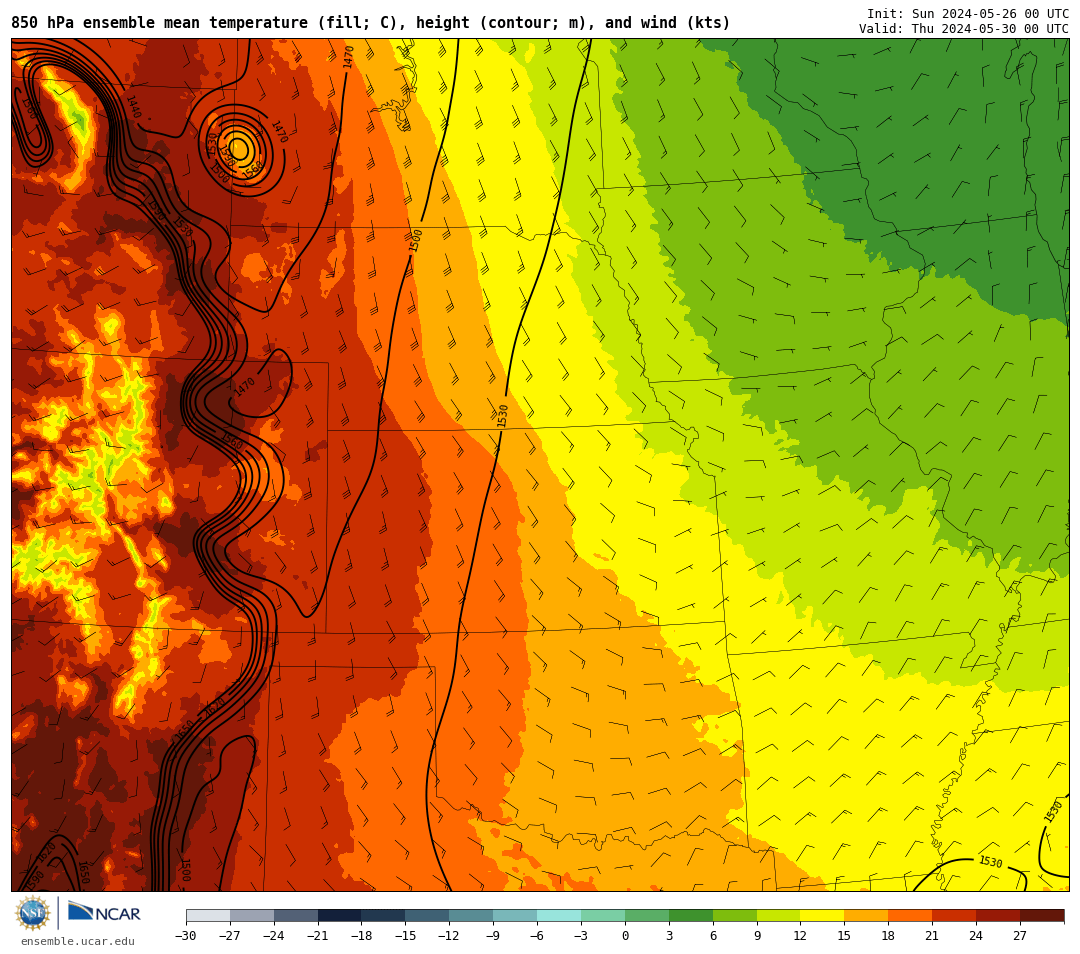Click the -24 colorbar tick label
The width and height of the screenshot is (1080, 954).
(x=274, y=935)
